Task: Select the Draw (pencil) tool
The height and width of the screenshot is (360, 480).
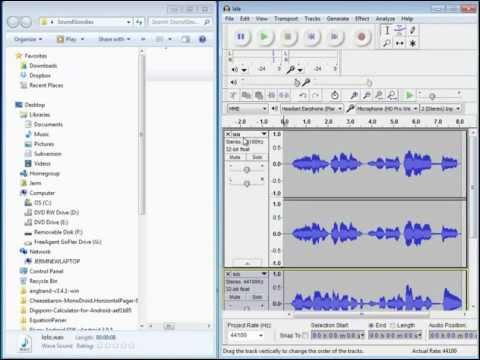Action: 413,30
